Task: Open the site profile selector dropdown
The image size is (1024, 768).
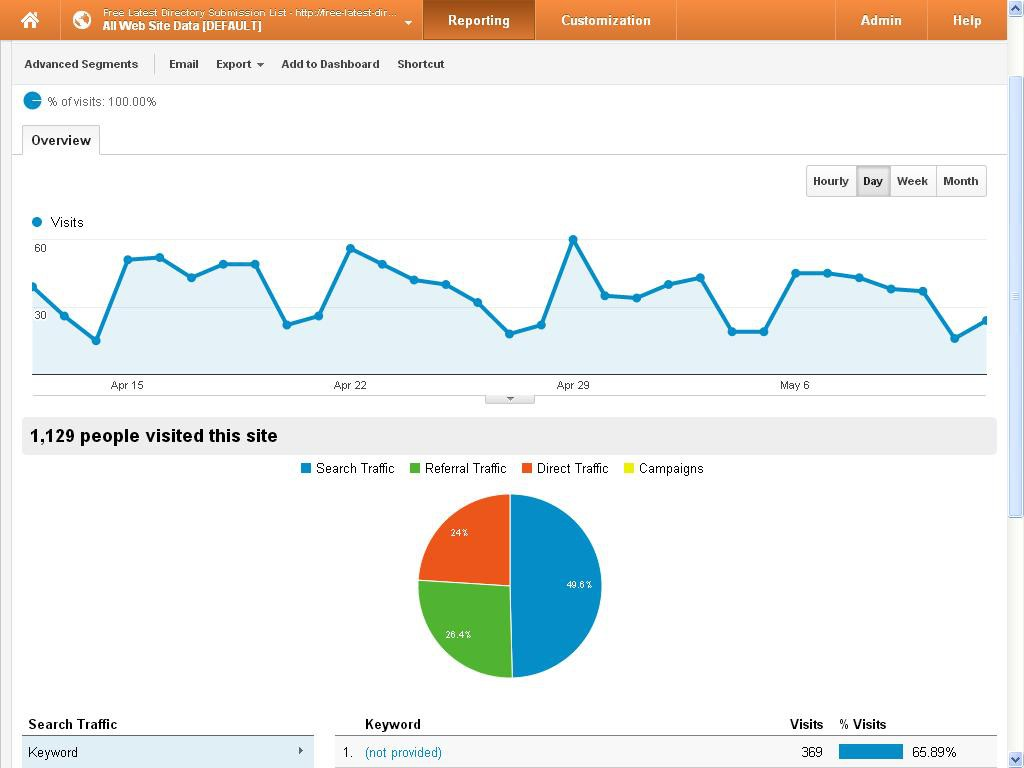Action: pyautogui.click(x=408, y=22)
